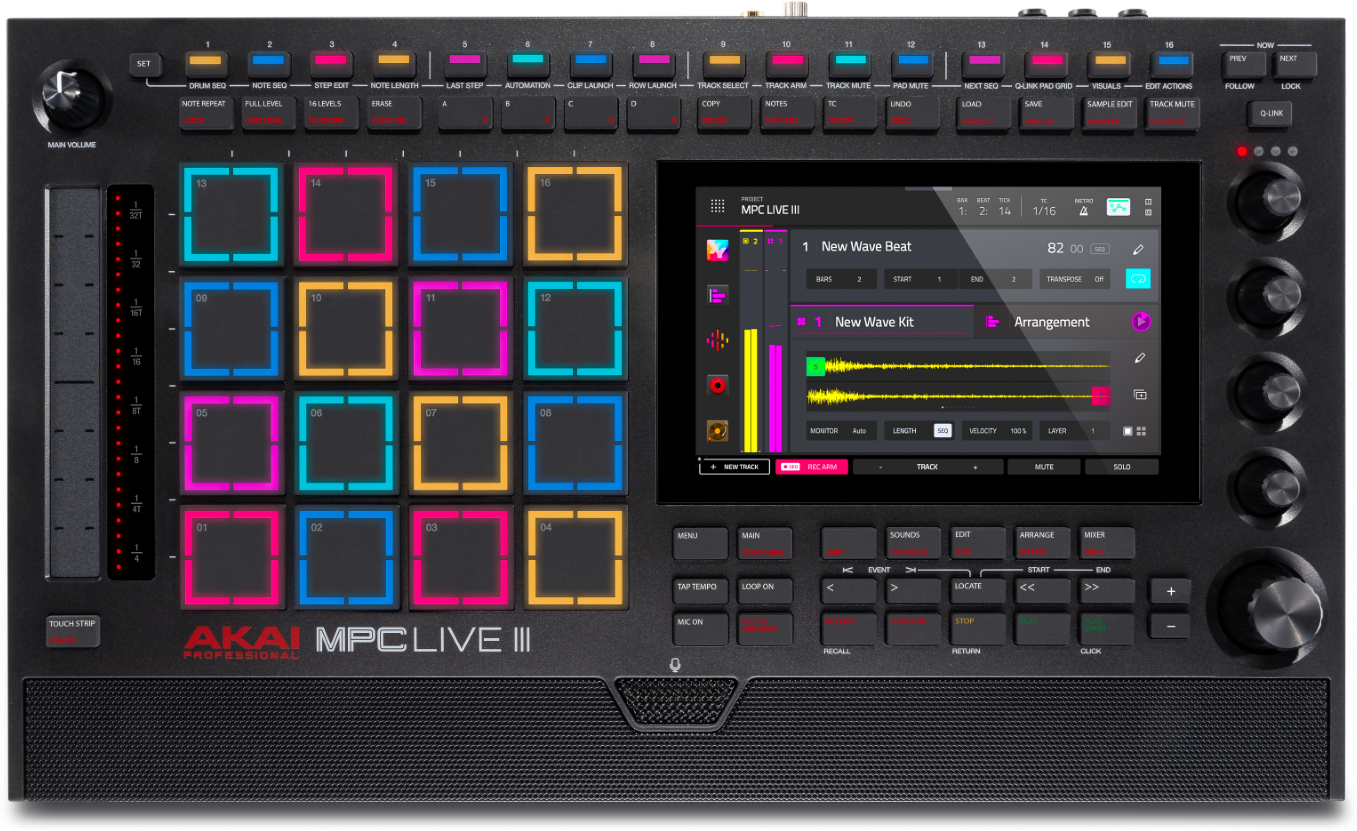This screenshot has height=831, width=1357.
Task: Click the pencil edit icon for New Wave Beat
Action: tap(1138, 249)
